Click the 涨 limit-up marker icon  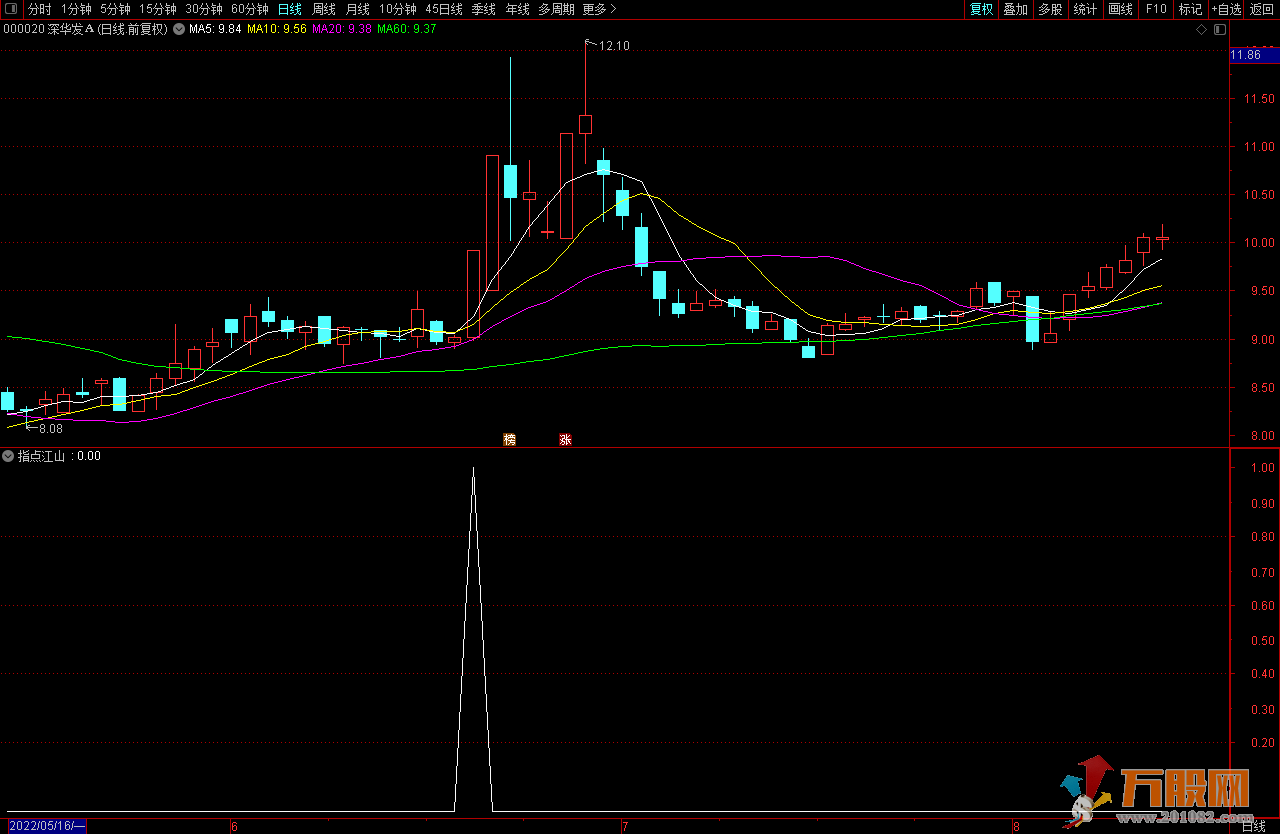[565, 439]
